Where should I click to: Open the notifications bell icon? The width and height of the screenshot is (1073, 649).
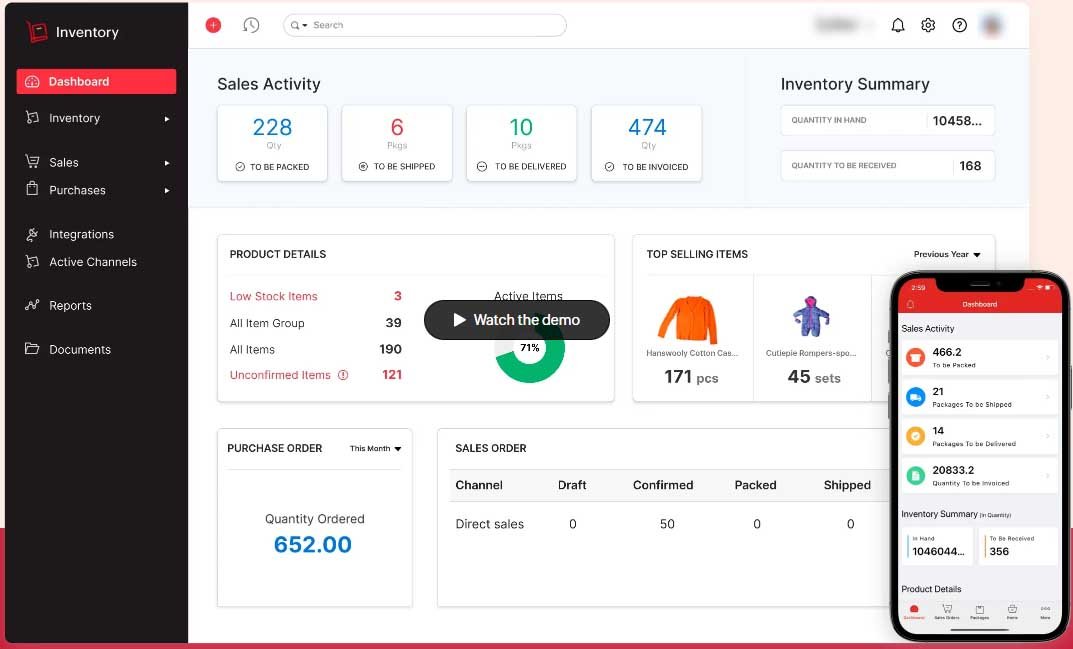pos(897,25)
